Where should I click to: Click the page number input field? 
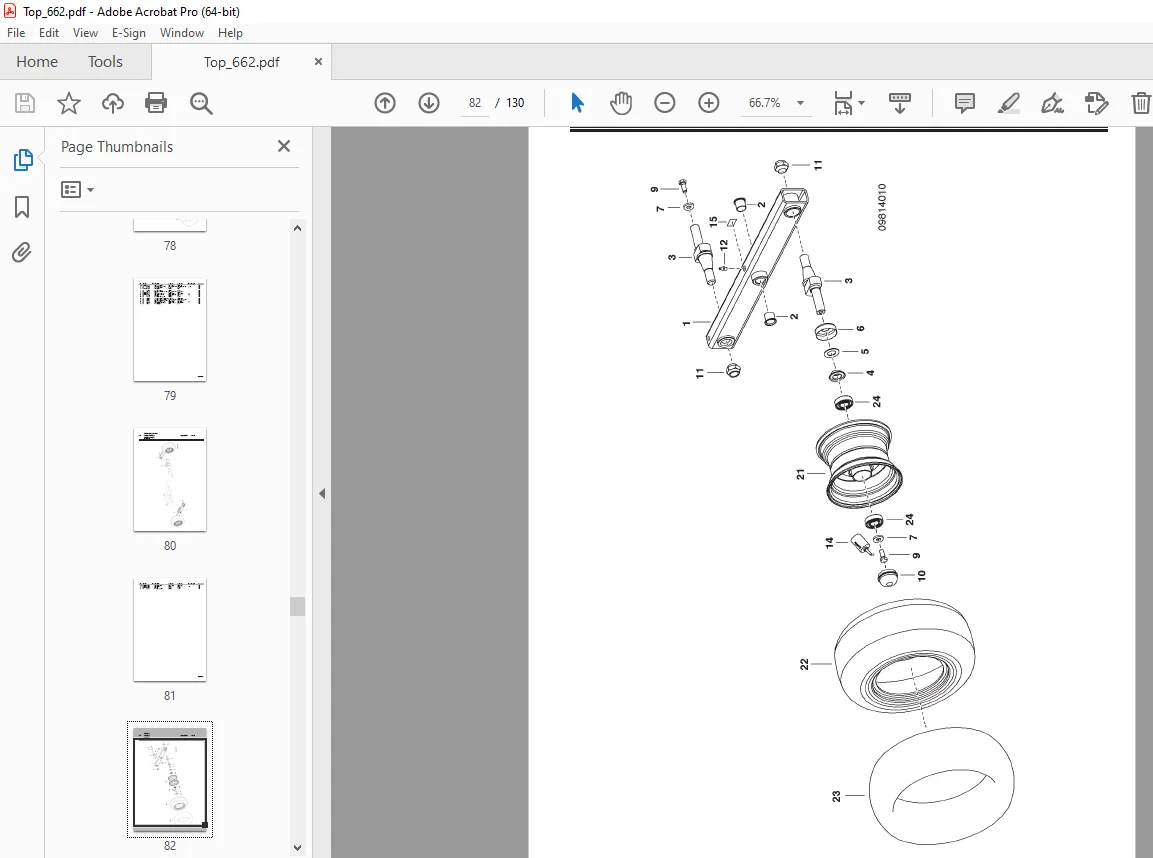click(475, 103)
